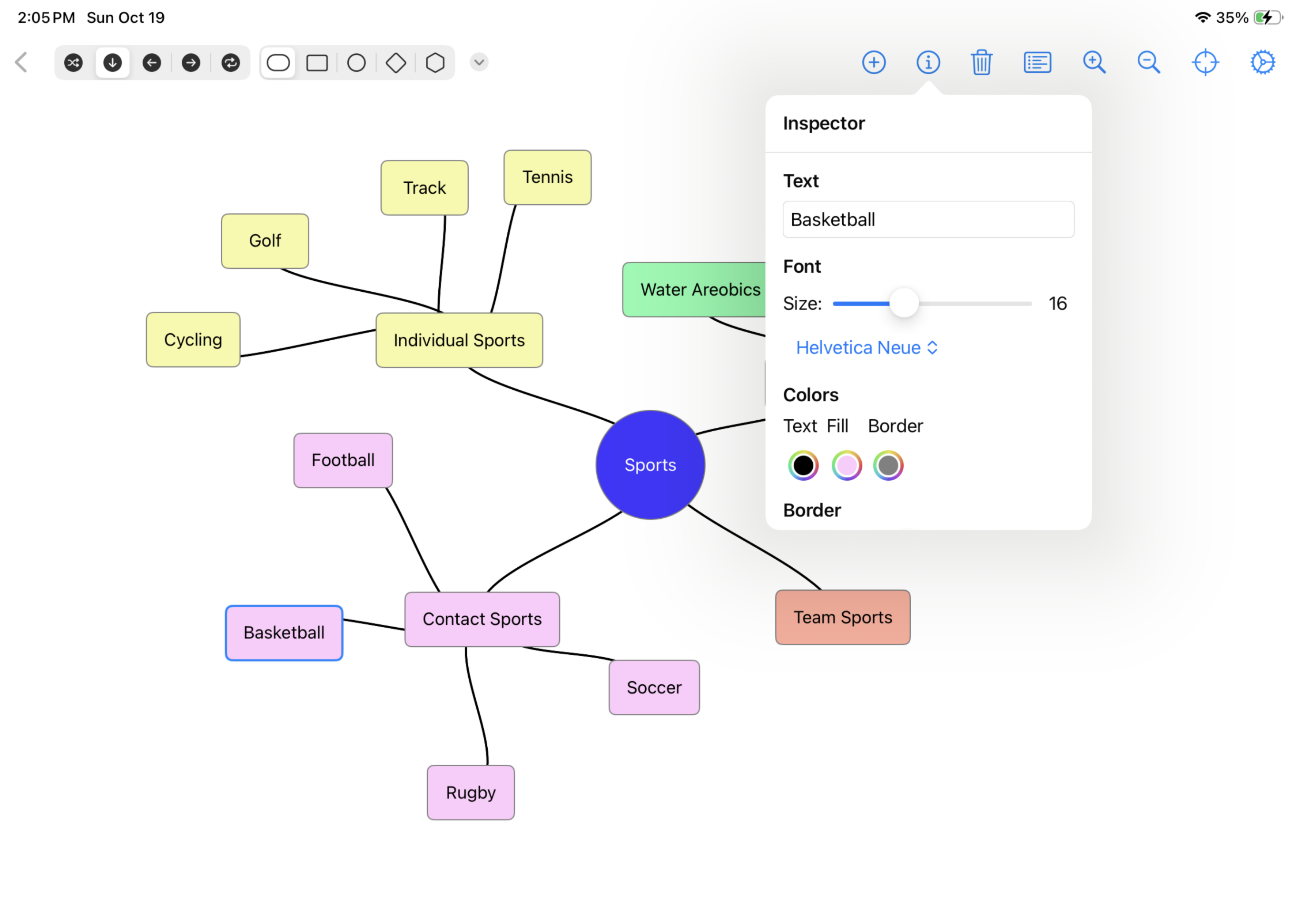Viewport: 1300px width, 908px height.
Task: Expand the toolbar chevron-down menu
Action: coord(479,62)
